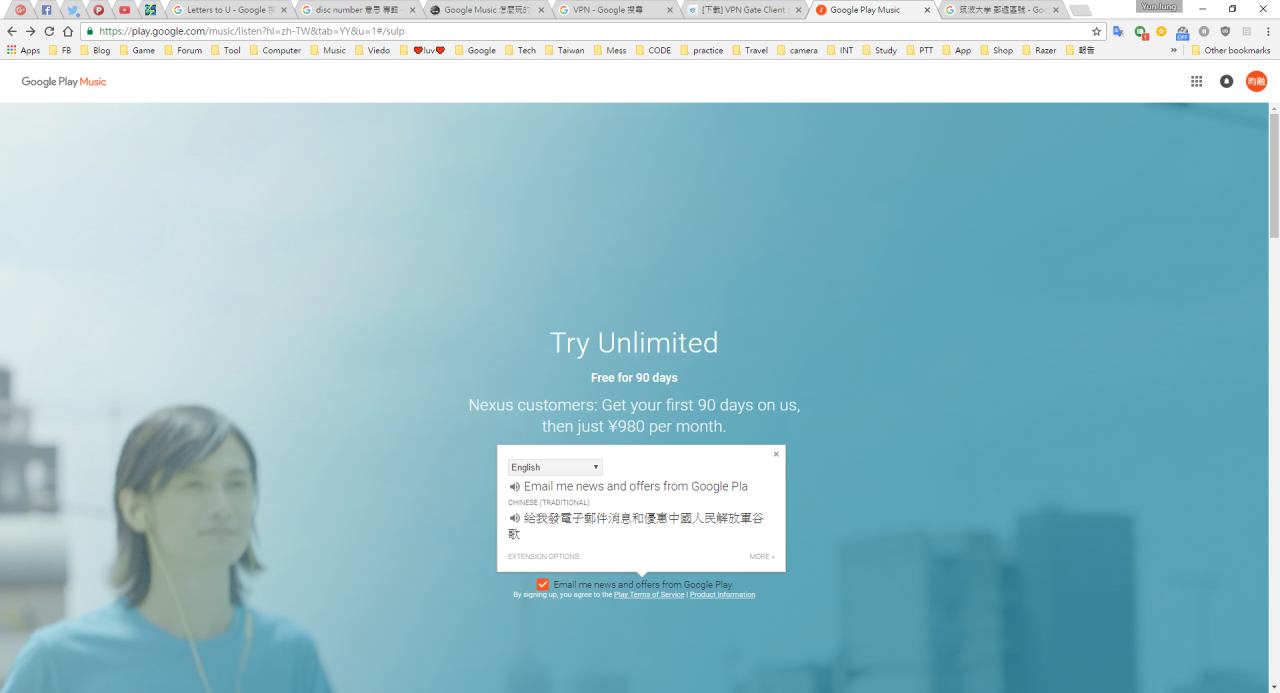1280x693 pixels.
Task: Open CODE bookmark folder
Action: click(653, 50)
